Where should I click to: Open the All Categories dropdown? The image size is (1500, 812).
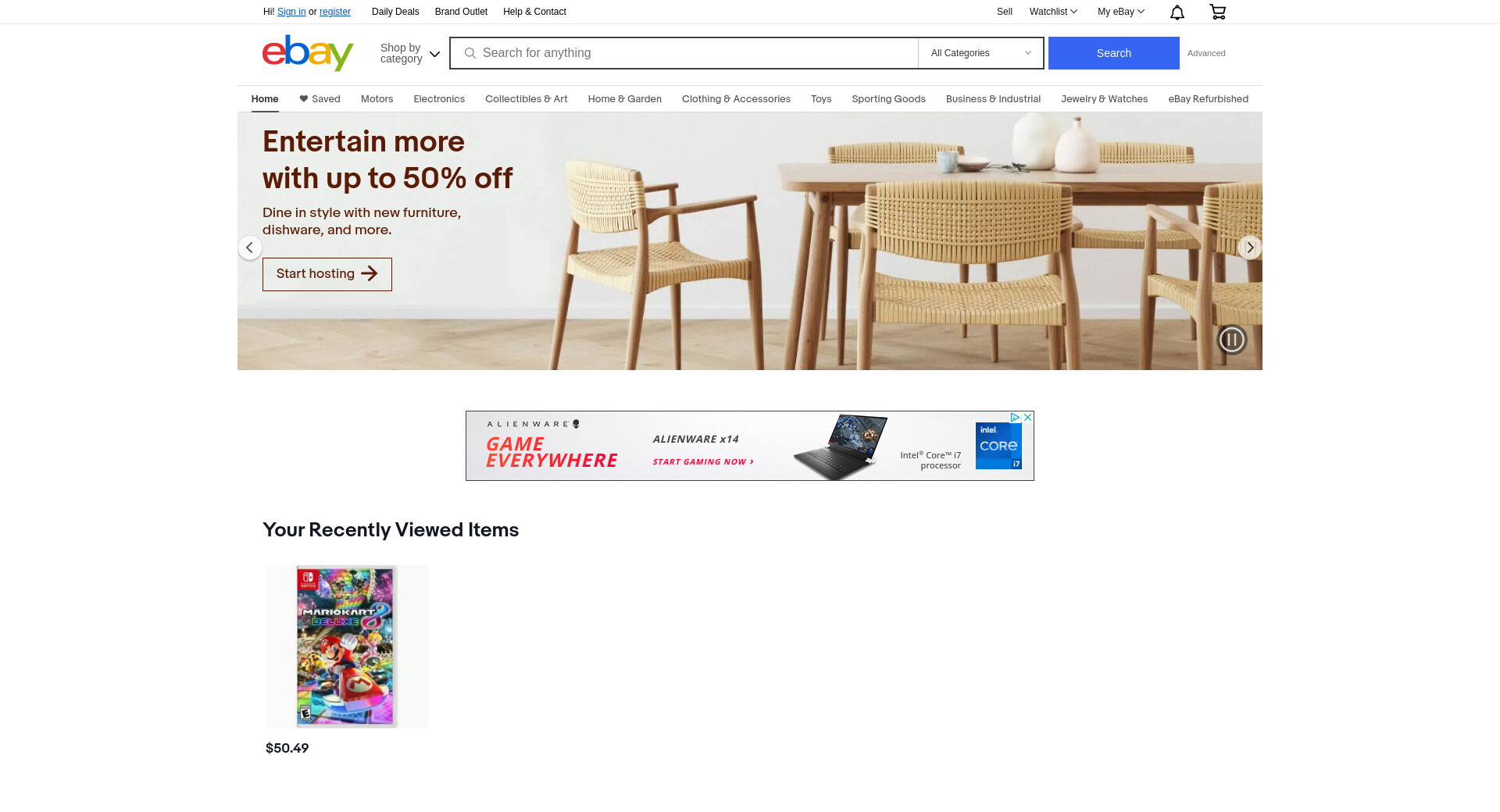(x=981, y=53)
